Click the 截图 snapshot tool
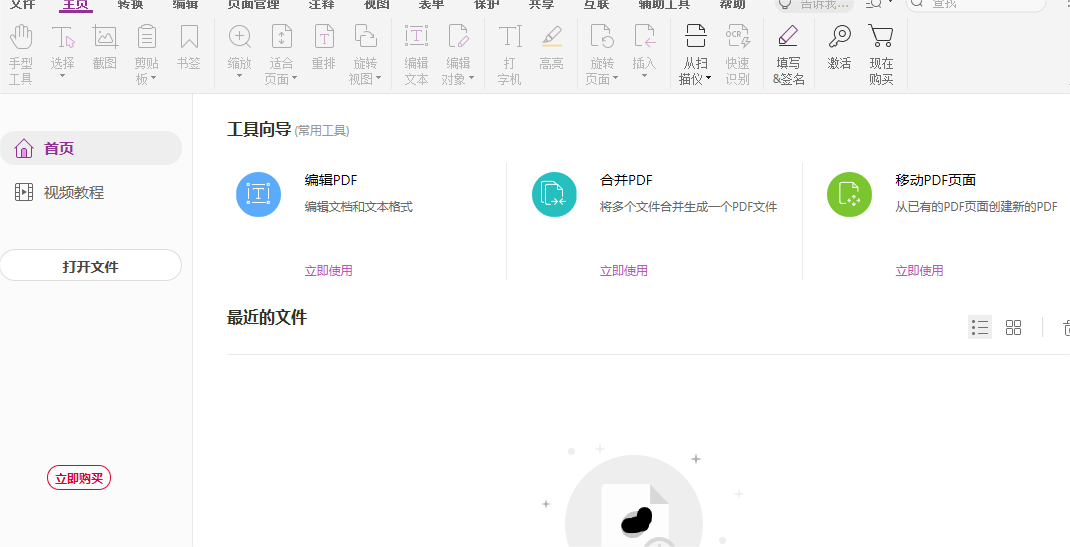 [104, 48]
